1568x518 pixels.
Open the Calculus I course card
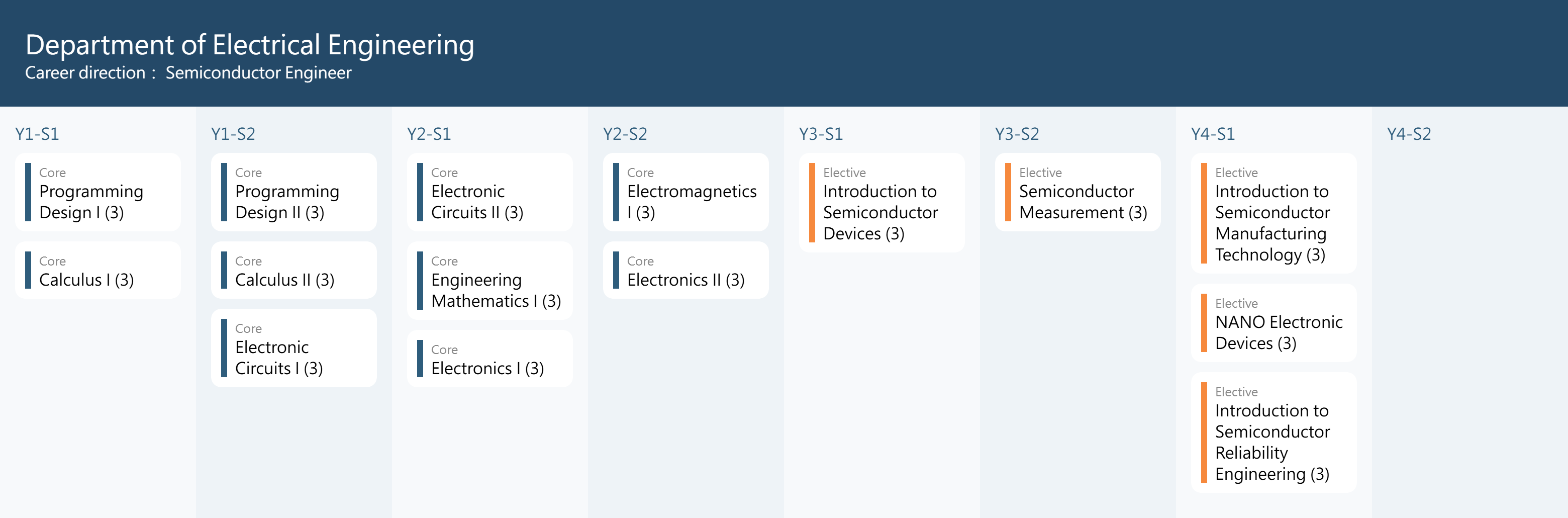tap(97, 270)
